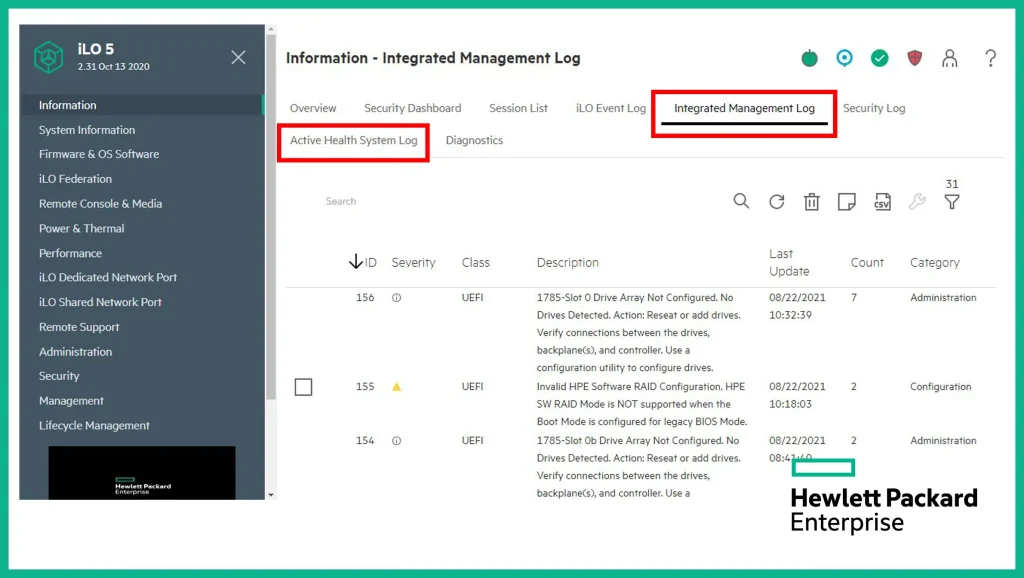Open the Active Health System Log tab
Viewport: 1024px width, 578px height.
(x=353, y=141)
